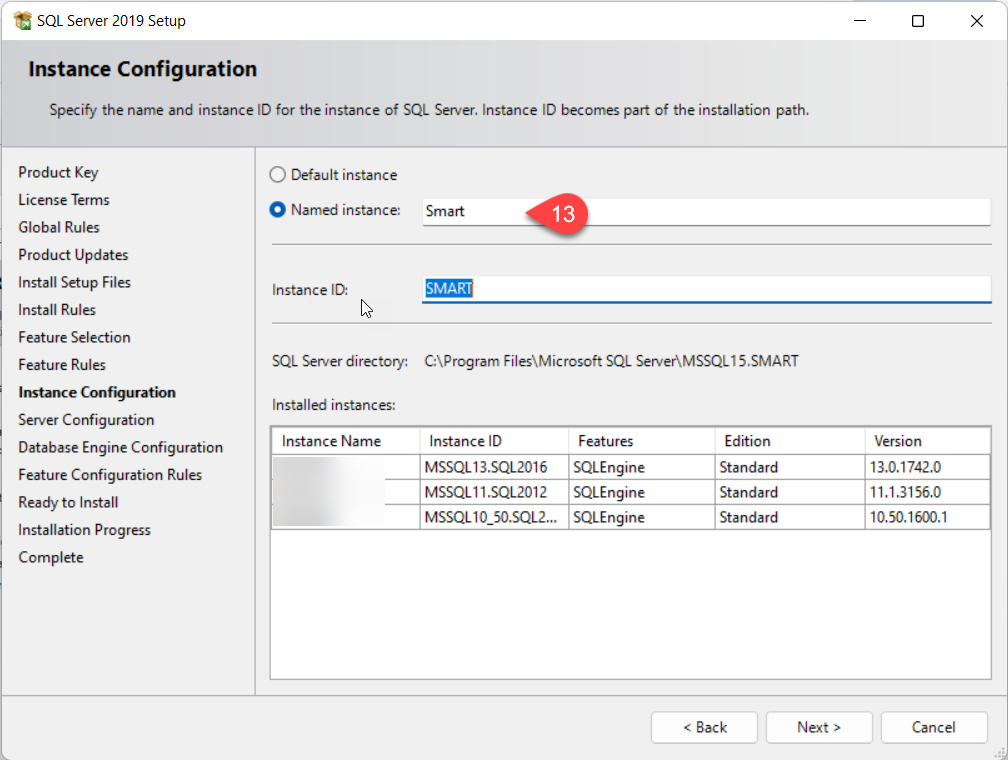The width and height of the screenshot is (1008, 760).
Task: Click the Instance Configuration step in sidebar
Action: tap(96, 393)
